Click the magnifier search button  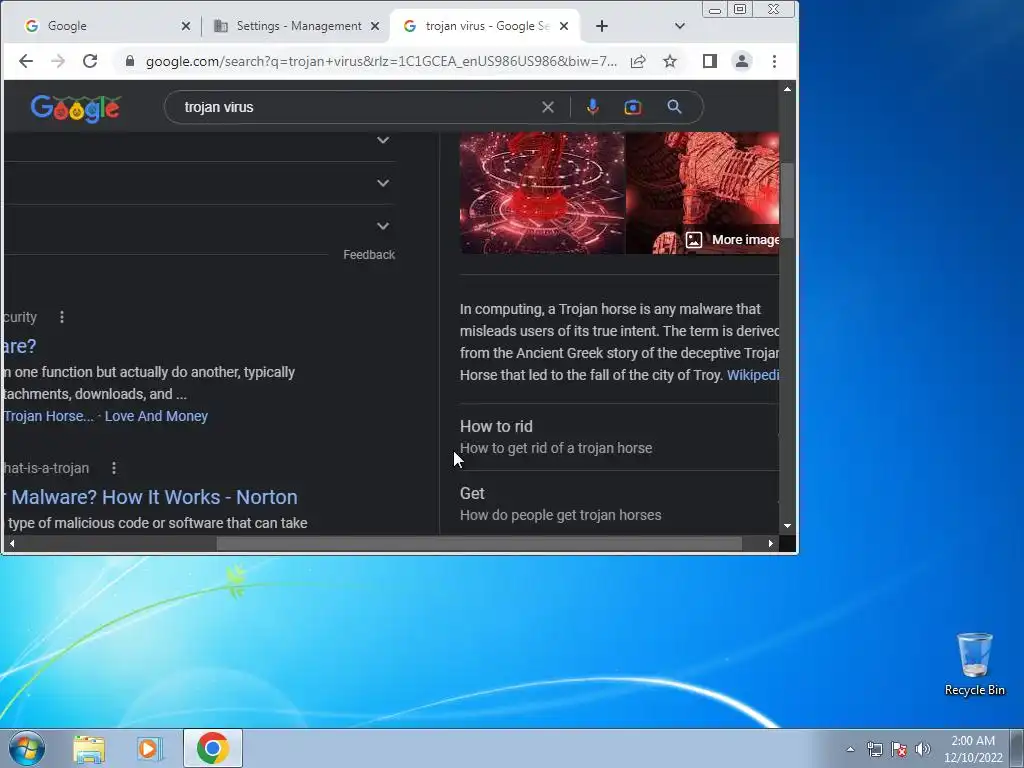pyautogui.click(x=675, y=107)
